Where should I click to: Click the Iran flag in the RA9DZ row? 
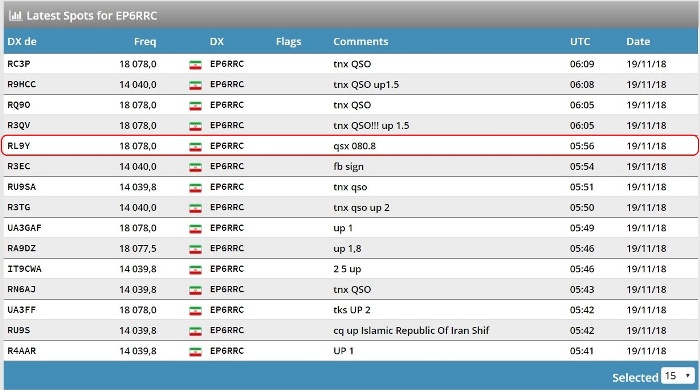point(195,249)
